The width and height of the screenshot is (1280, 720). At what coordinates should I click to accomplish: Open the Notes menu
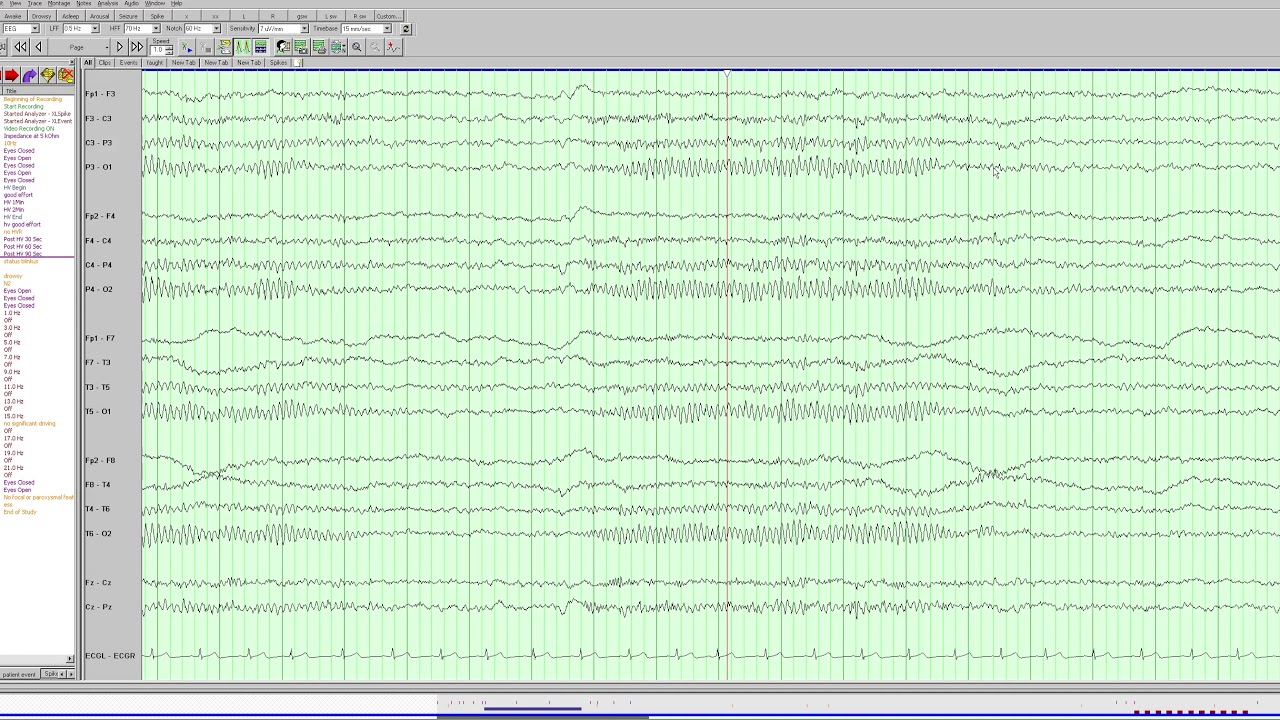point(84,4)
